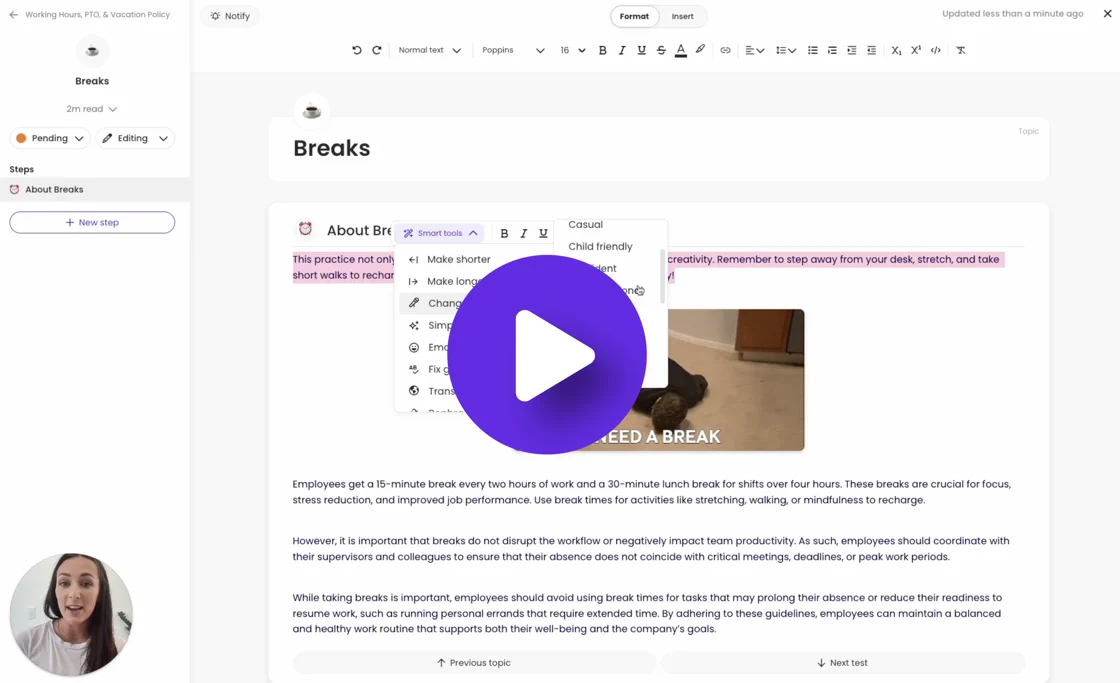The image size is (1120, 683).
Task: Open the Normal text style dropdown
Action: tap(429, 50)
